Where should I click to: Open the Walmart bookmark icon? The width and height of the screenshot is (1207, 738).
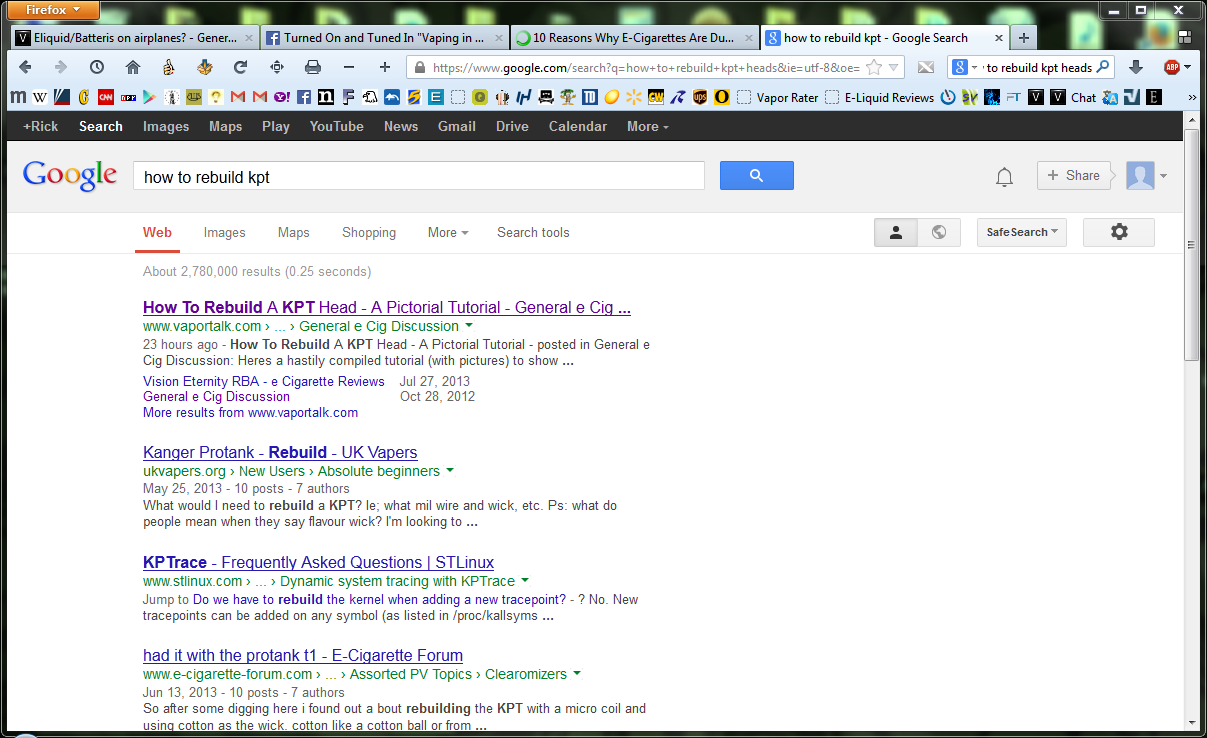pyautogui.click(x=633, y=97)
